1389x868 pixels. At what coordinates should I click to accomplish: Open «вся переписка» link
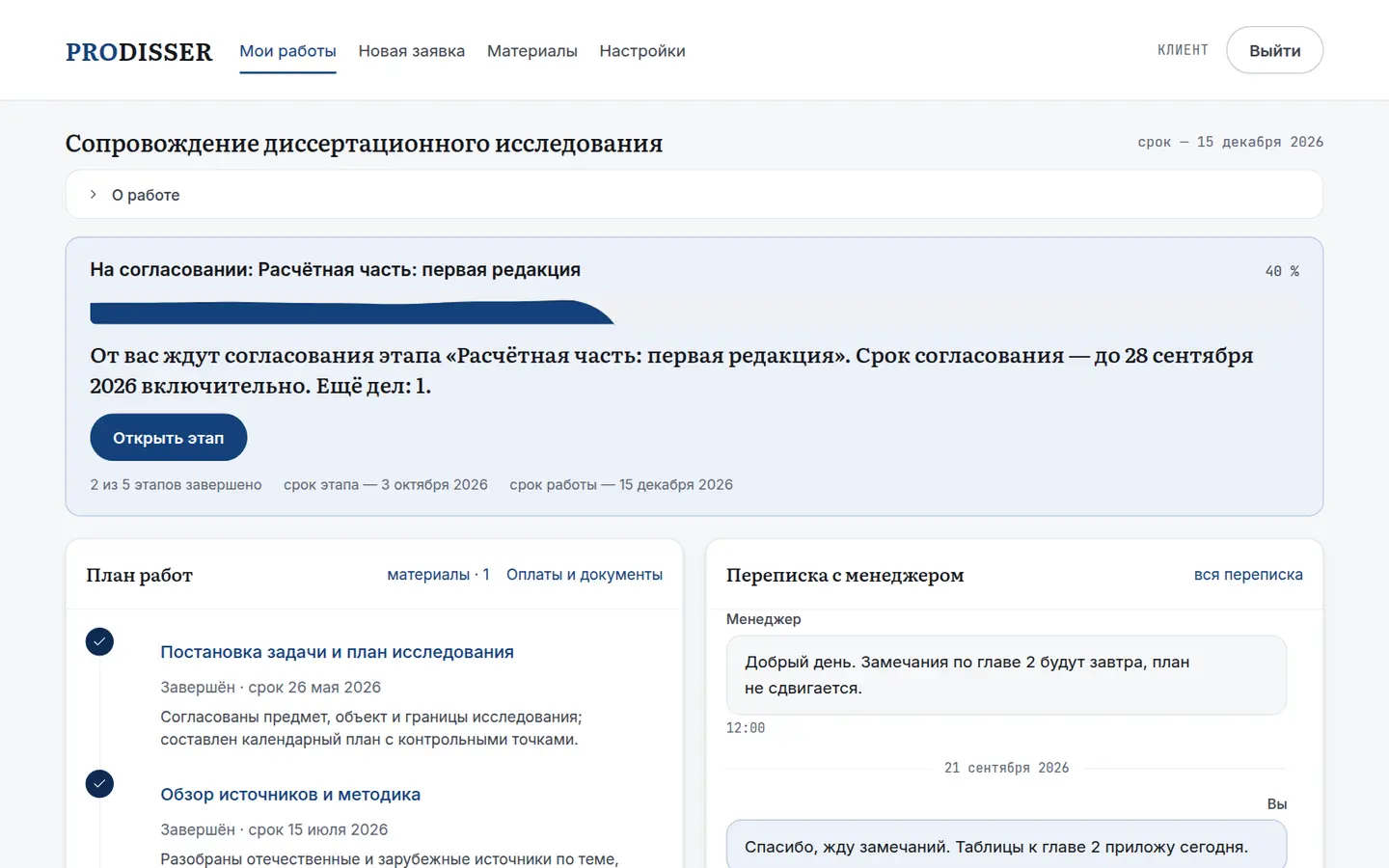pos(1248,575)
